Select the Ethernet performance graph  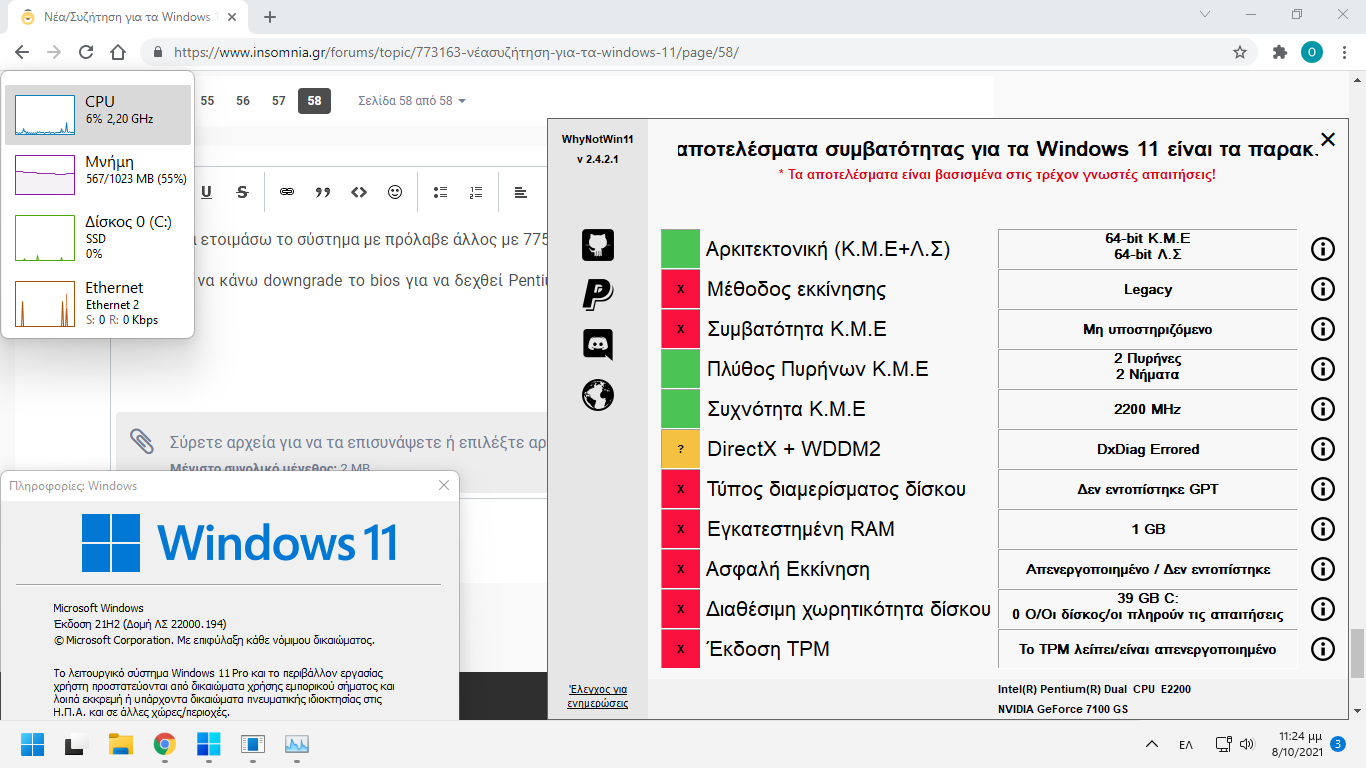pyautogui.click(x=98, y=302)
